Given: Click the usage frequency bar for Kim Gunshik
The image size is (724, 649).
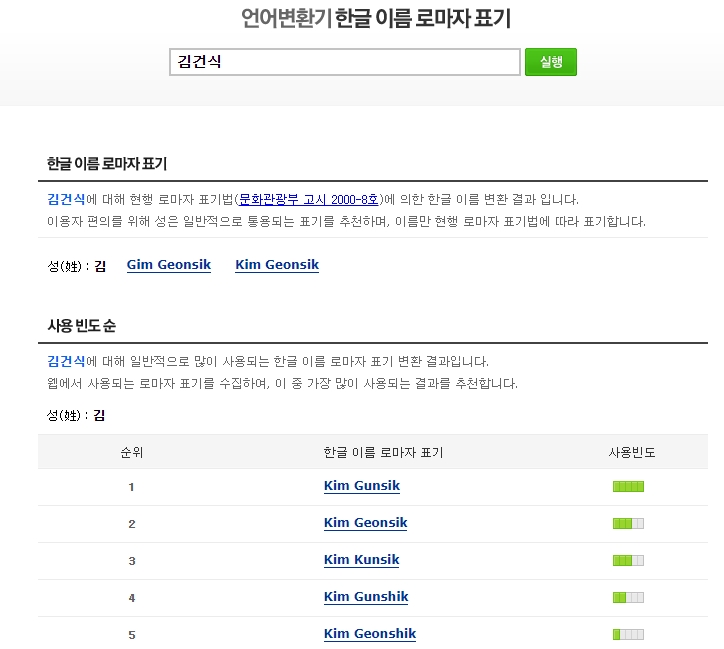Looking at the screenshot, I should pos(628,597).
